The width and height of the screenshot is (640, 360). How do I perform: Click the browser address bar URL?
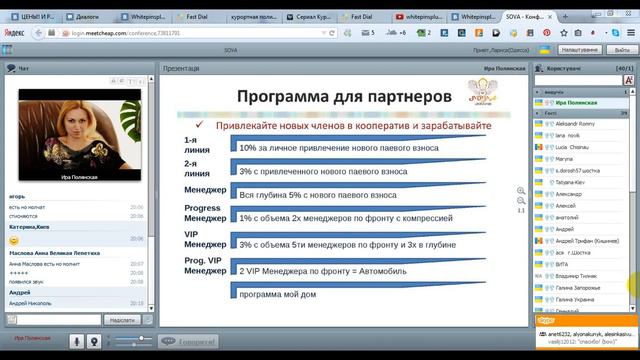[x=126, y=33]
